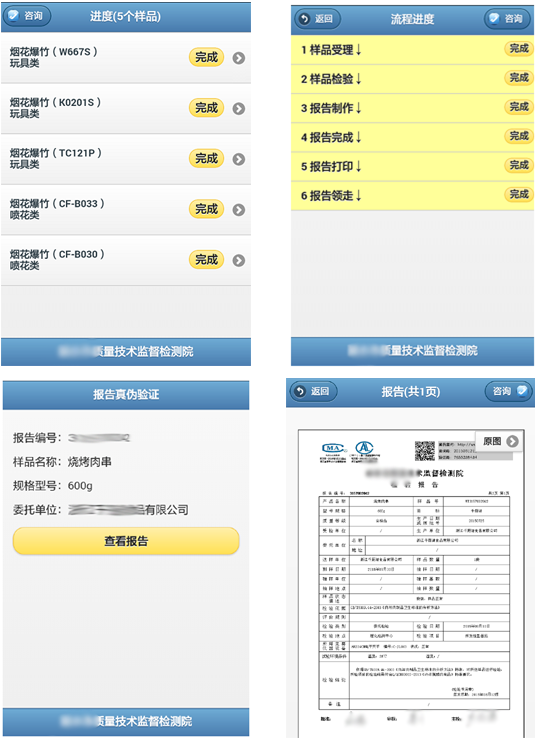535x739 pixels.
Task: Tap 完成 badge for TC121P sample
Action: (206, 158)
